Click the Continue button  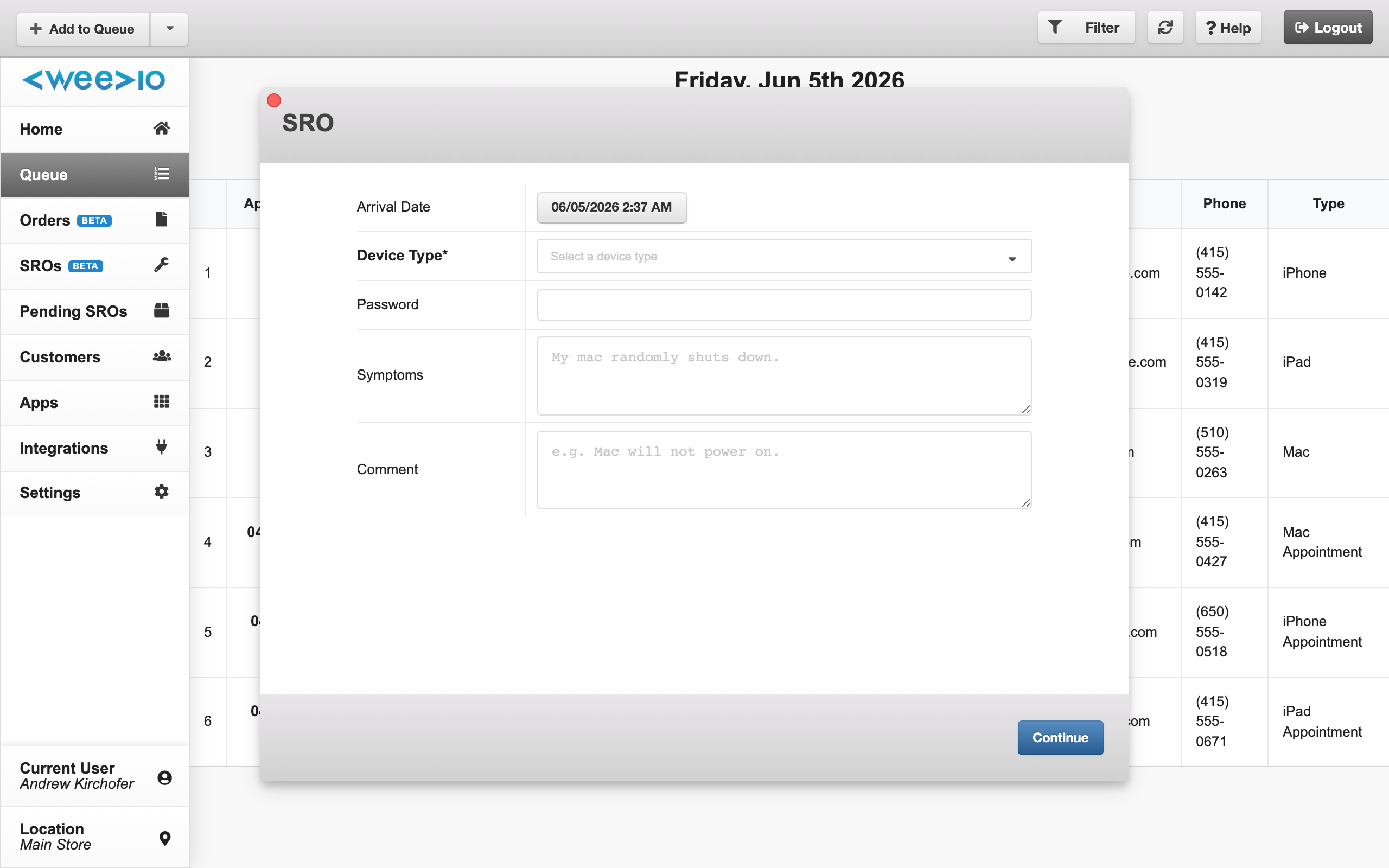click(1060, 737)
